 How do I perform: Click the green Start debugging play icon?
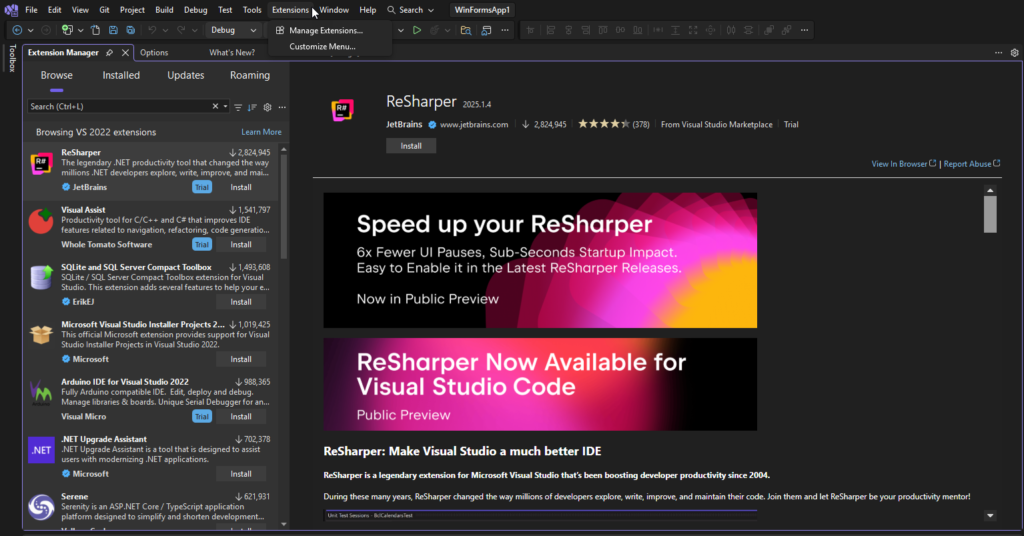point(417,30)
